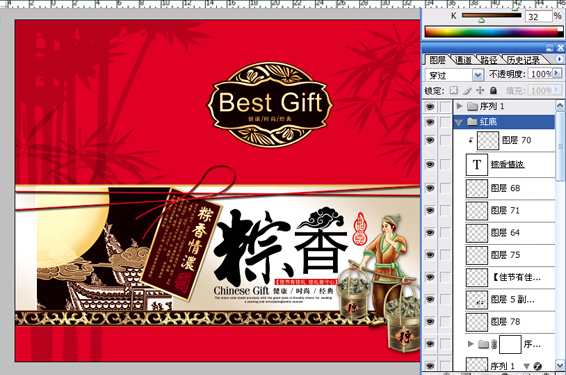Hide the 红底 layer group

[x=430, y=122]
